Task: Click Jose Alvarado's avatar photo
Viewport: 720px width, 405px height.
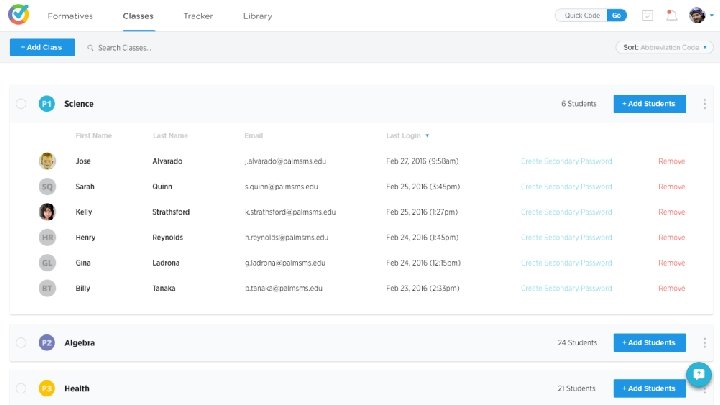Action: (x=47, y=161)
